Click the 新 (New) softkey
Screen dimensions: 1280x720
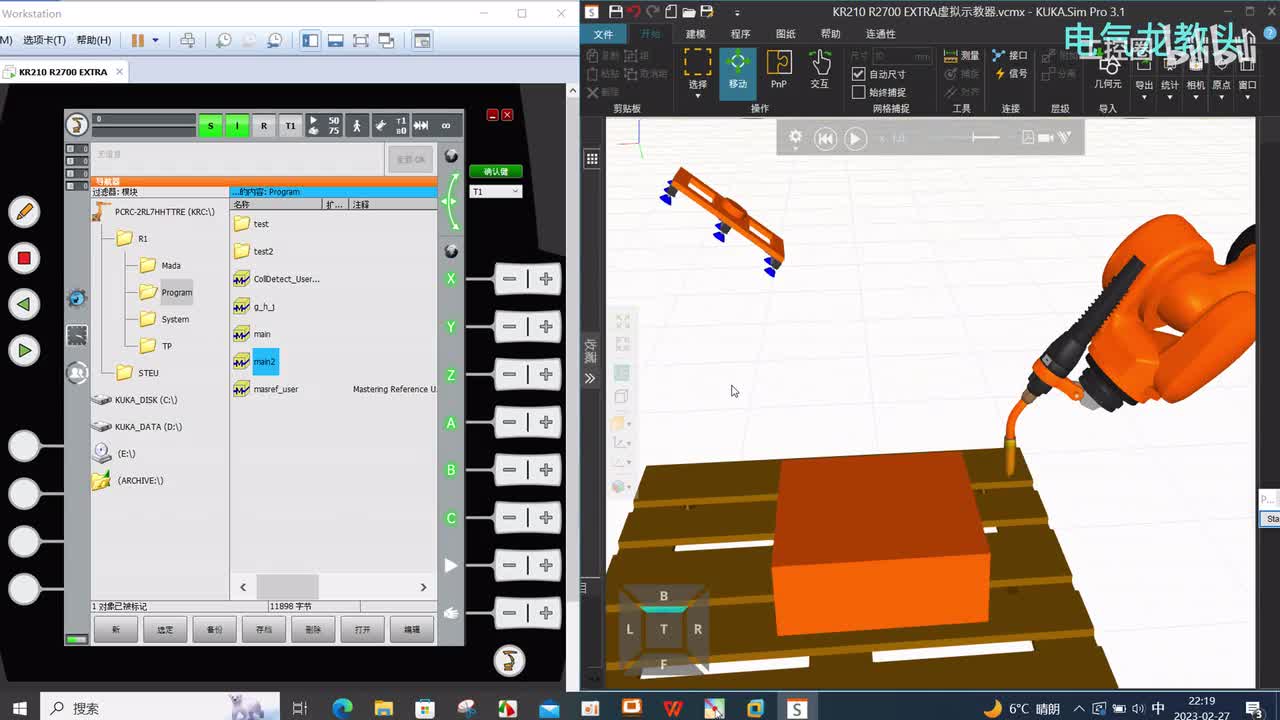coord(116,629)
